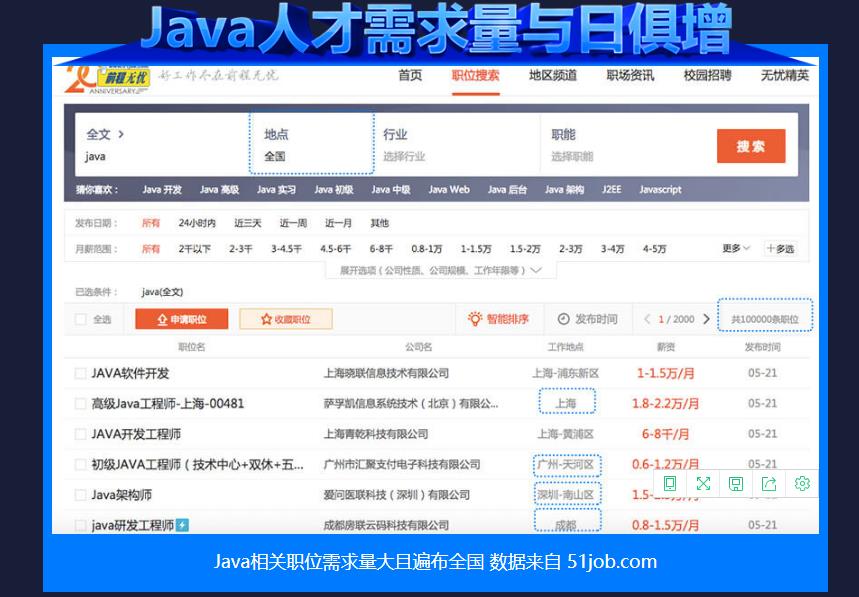This screenshot has height=597, width=859.
Task: Check the 全选 select-all checkbox
Action: 80,319
